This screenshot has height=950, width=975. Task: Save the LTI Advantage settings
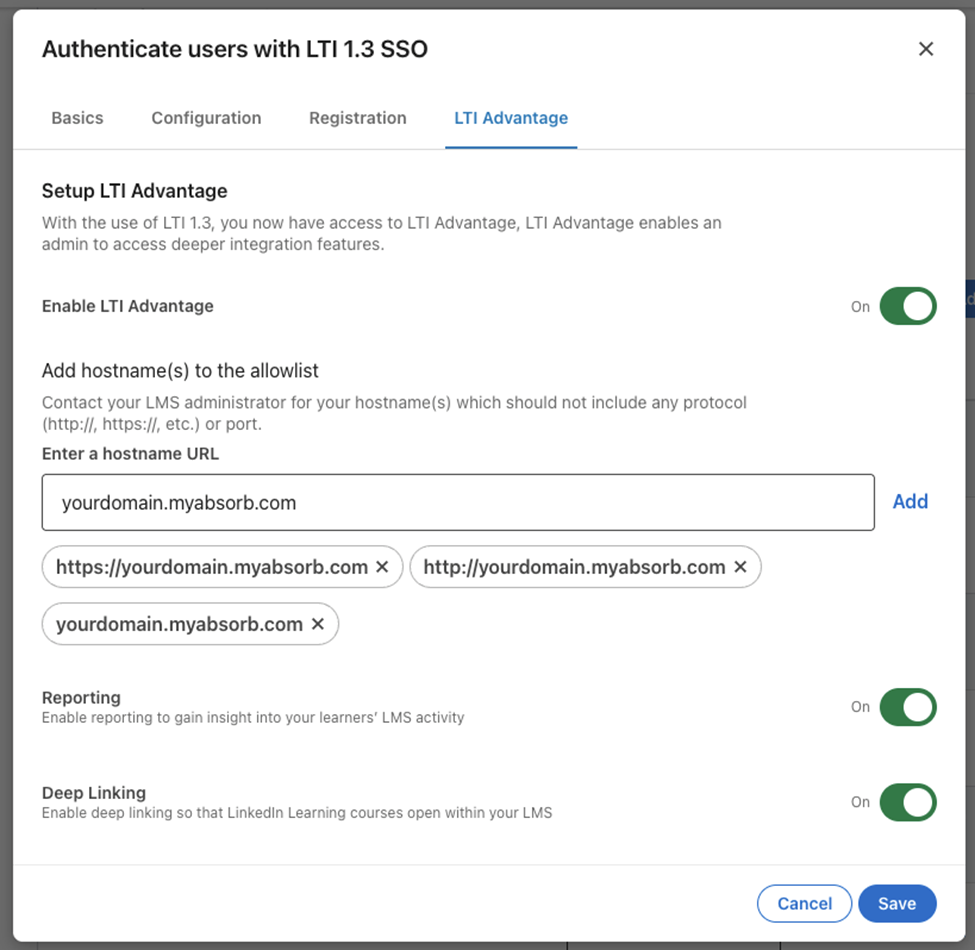coord(897,903)
